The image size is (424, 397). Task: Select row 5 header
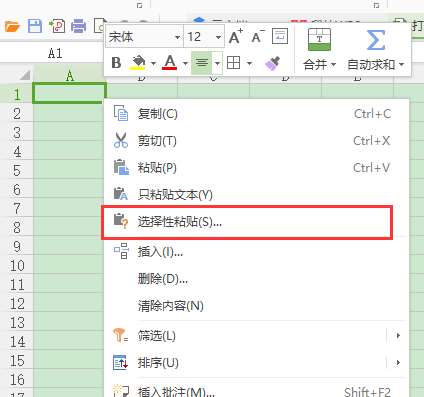[x=17, y=171]
